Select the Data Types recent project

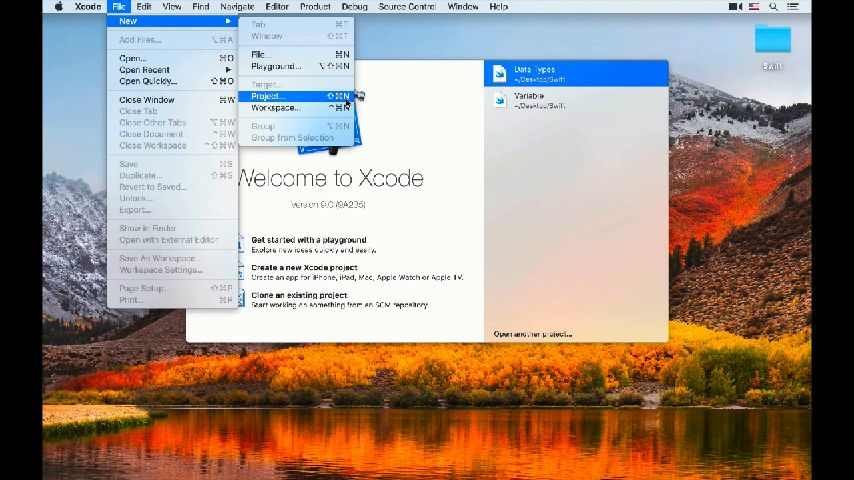click(576, 74)
